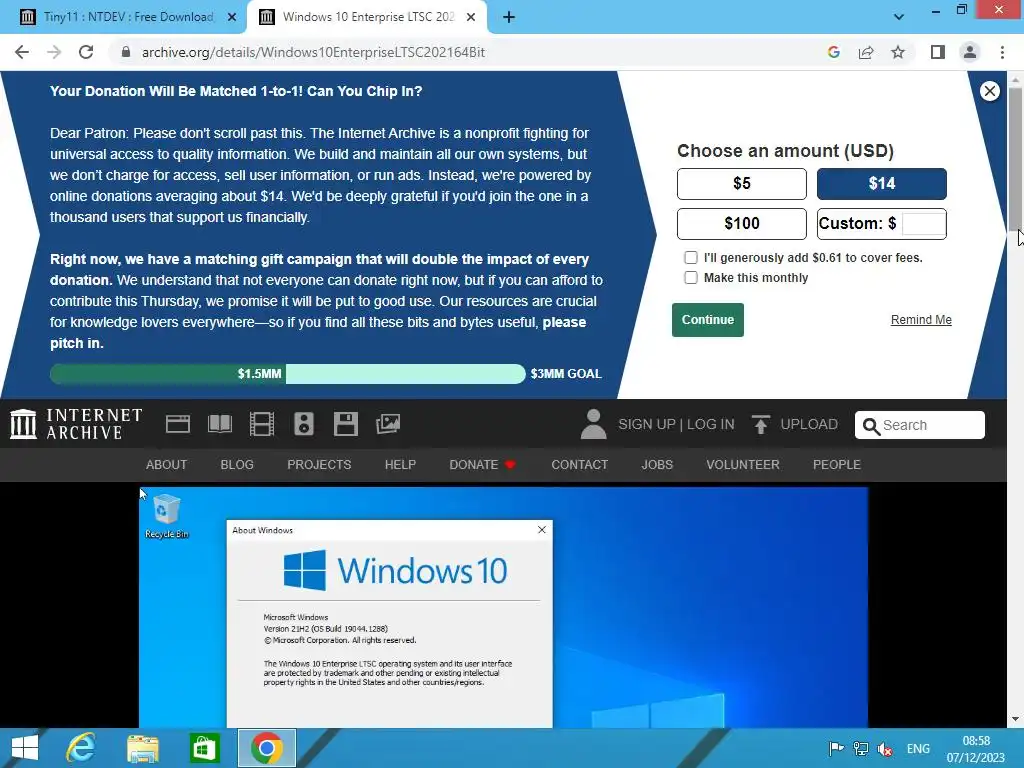The height and width of the screenshot is (768, 1024).
Task: Toggle the Chrome side panel
Action: [938, 52]
